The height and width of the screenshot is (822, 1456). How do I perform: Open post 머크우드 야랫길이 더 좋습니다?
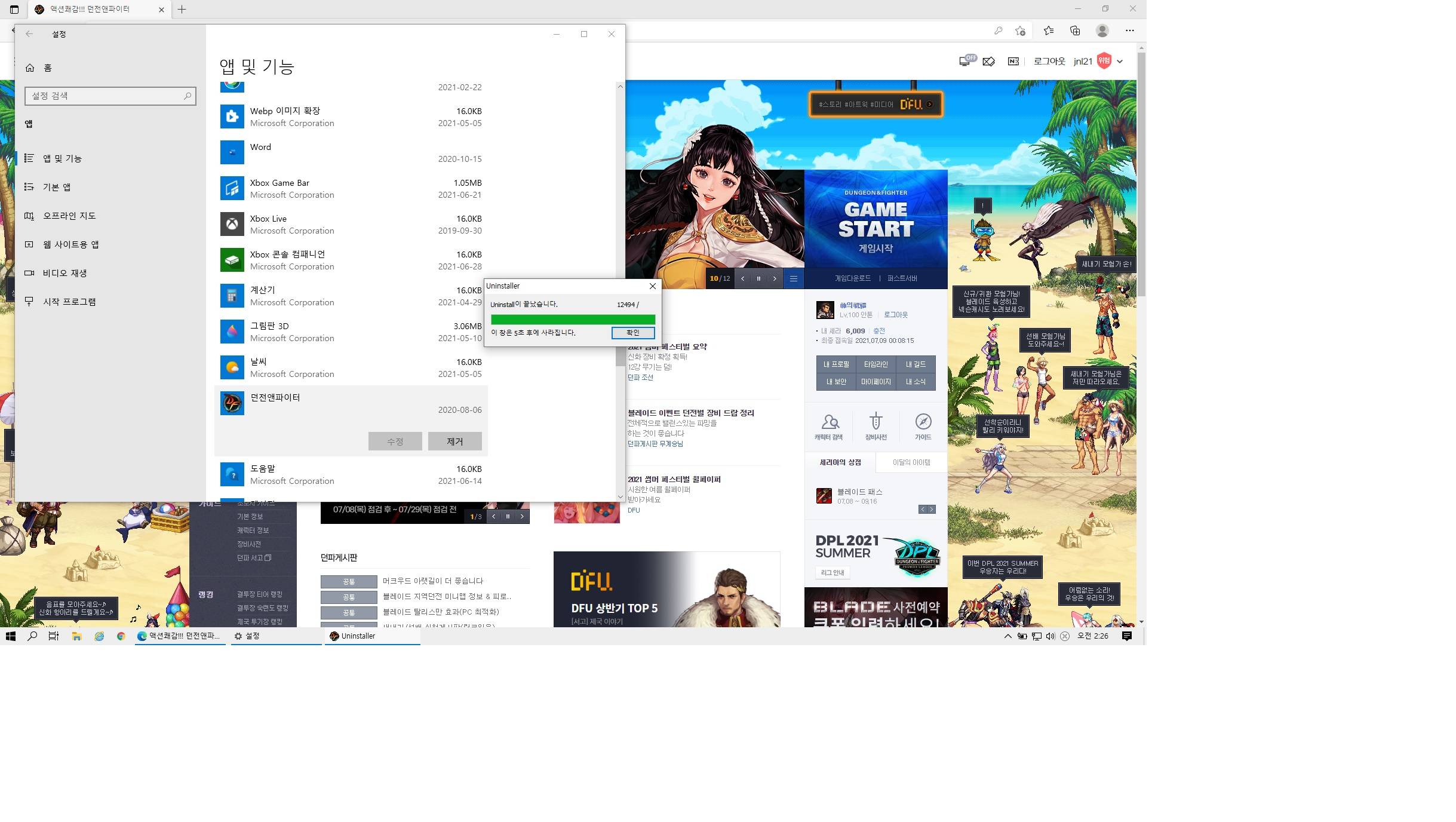pos(433,581)
